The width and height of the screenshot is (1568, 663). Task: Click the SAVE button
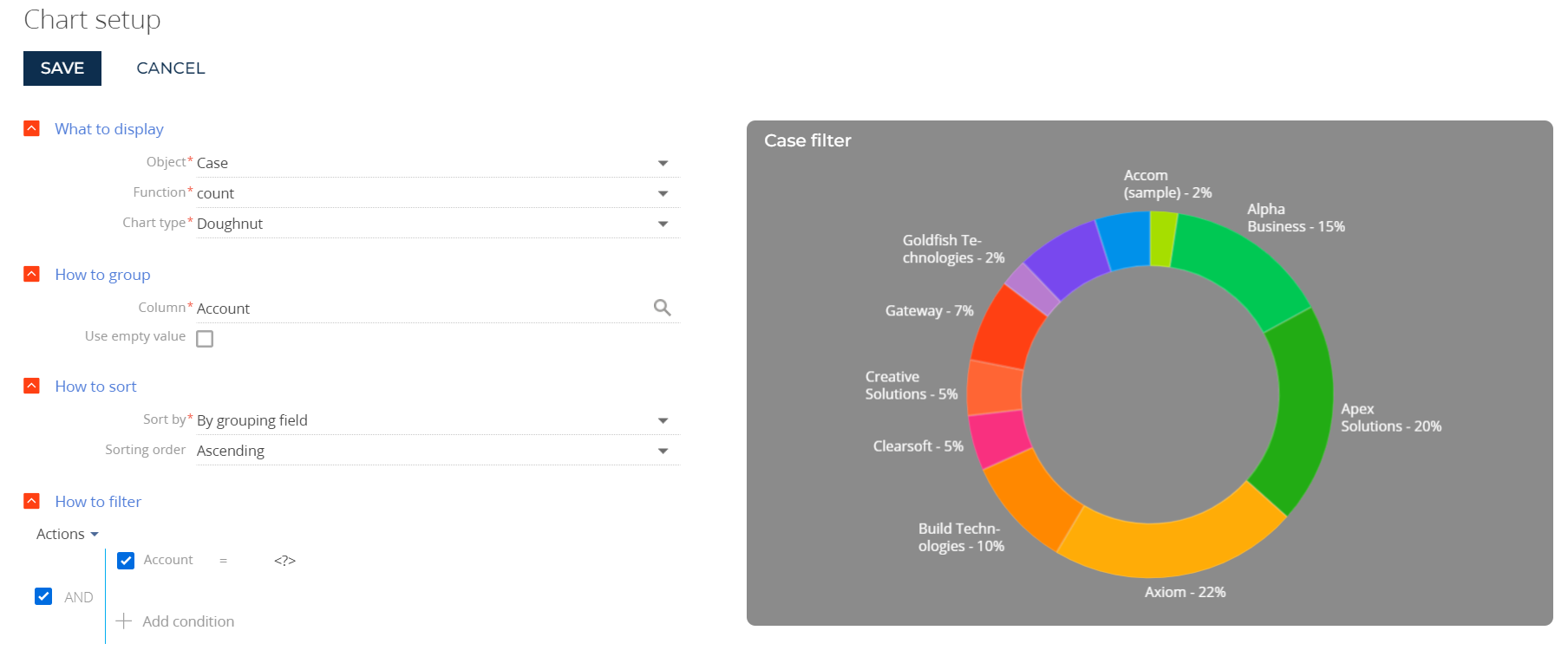pos(62,68)
